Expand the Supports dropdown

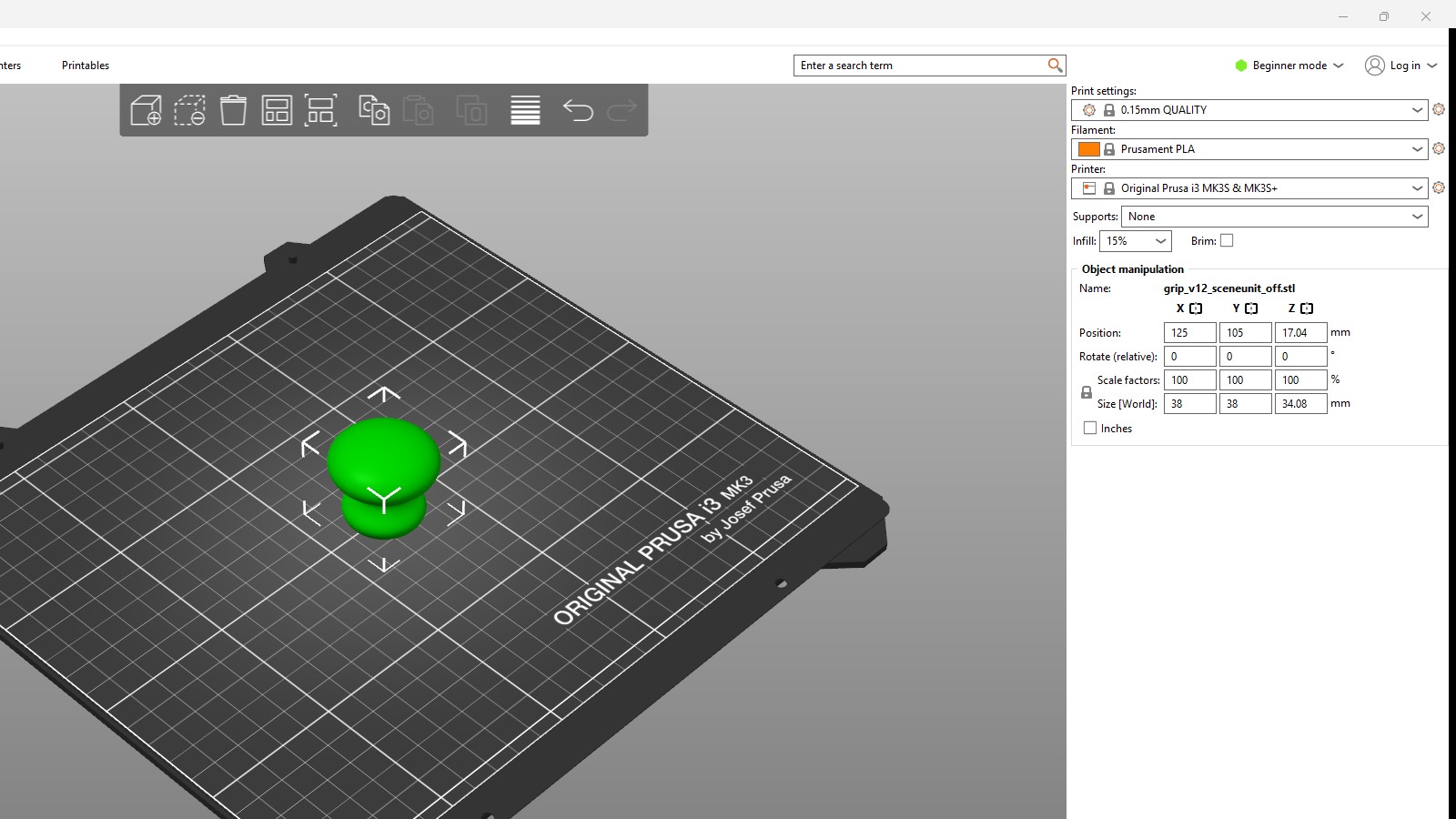point(1274,217)
